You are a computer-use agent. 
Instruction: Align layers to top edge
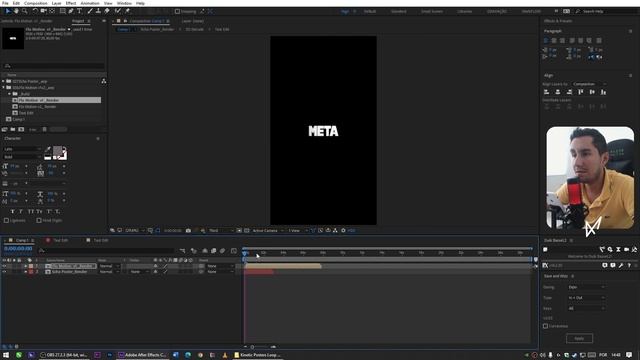pyautogui.click(x=581, y=92)
